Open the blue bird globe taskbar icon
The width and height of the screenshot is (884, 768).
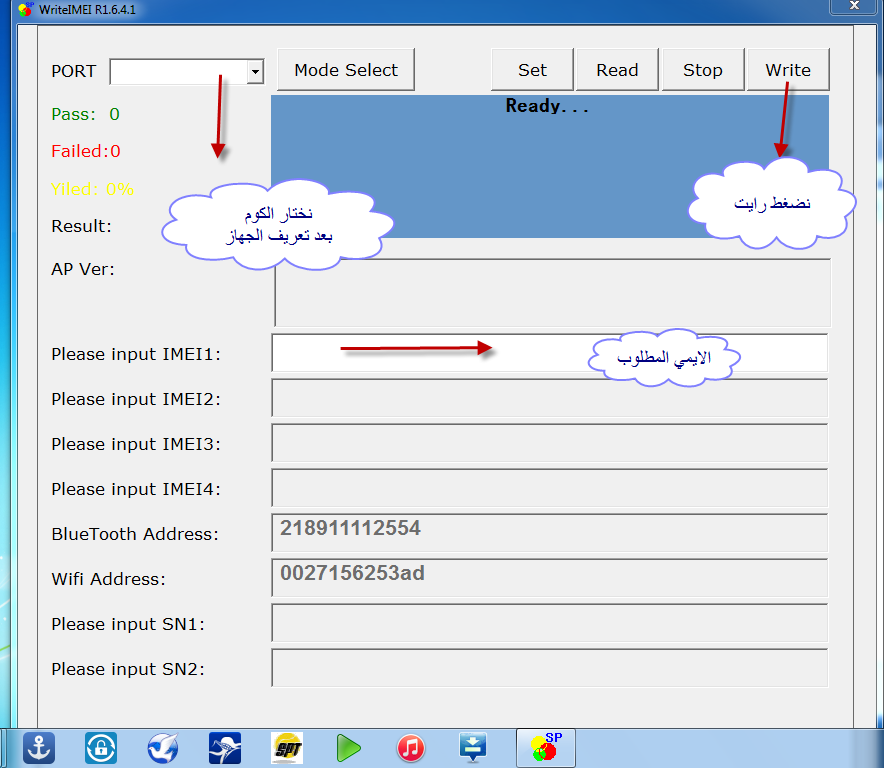point(163,748)
